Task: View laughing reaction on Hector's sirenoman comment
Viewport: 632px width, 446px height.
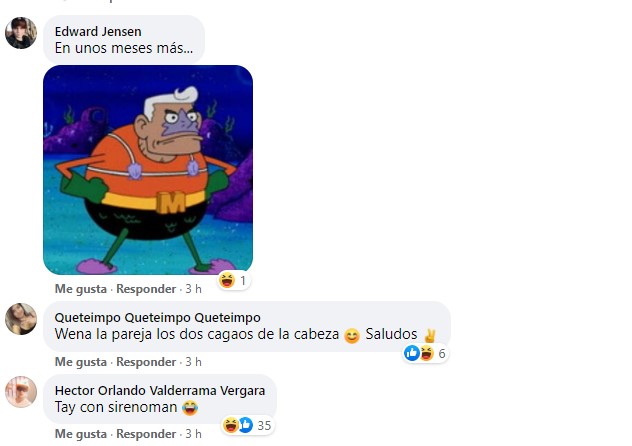Action: coord(231,425)
